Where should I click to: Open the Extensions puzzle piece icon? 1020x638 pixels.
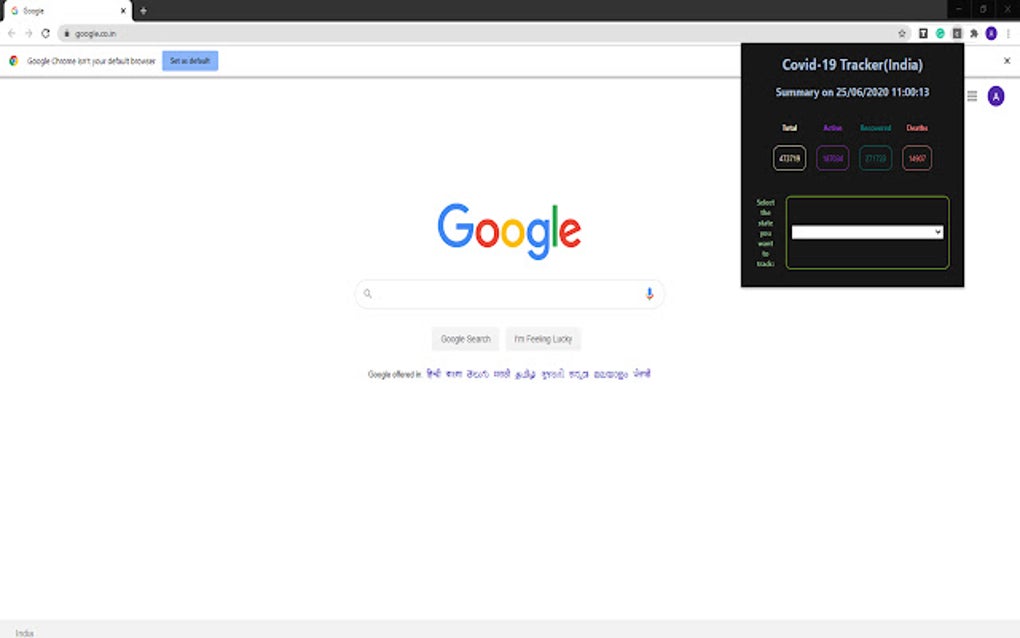pyautogui.click(x=972, y=32)
